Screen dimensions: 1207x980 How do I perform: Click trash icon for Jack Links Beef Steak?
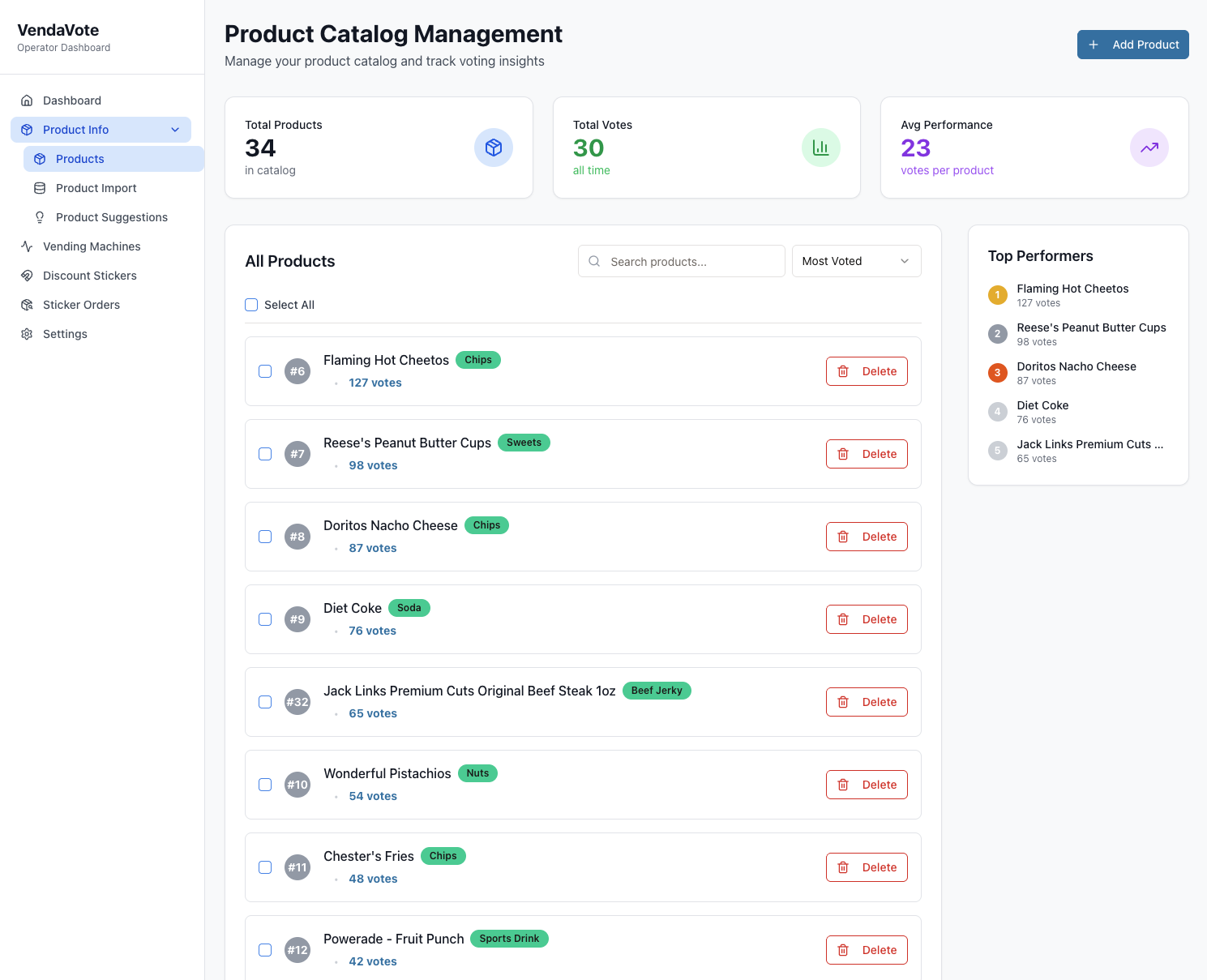843,702
